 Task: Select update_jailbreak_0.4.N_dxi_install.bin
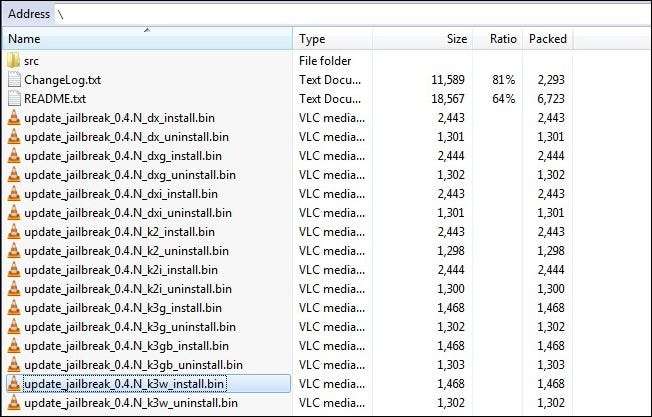tap(121, 194)
